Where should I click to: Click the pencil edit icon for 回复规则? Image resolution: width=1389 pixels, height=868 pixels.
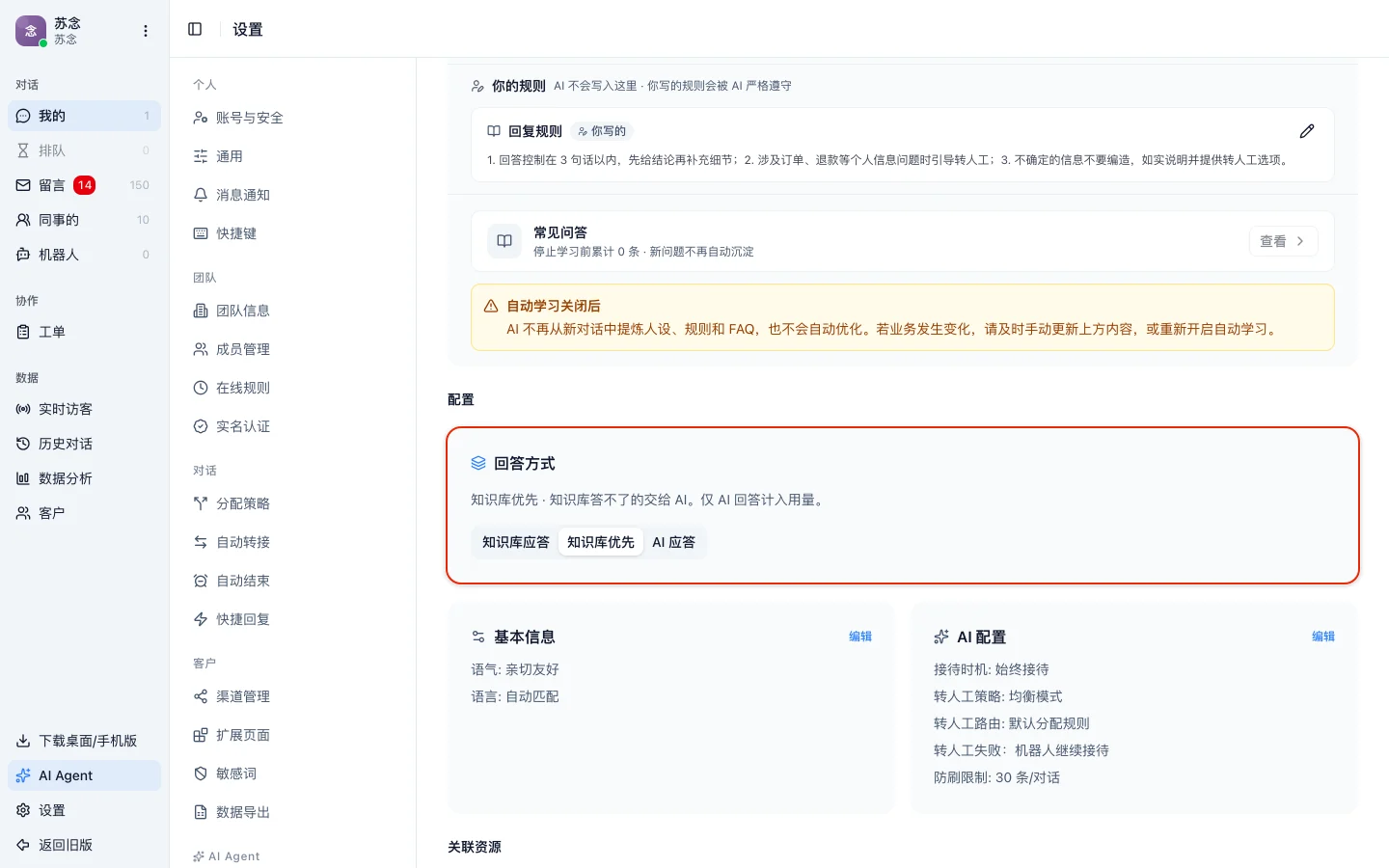point(1307,131)
